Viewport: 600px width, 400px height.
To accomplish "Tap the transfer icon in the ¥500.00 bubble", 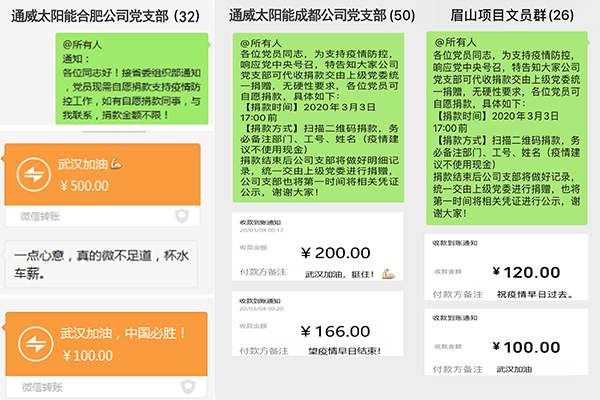I will point(34,175).
